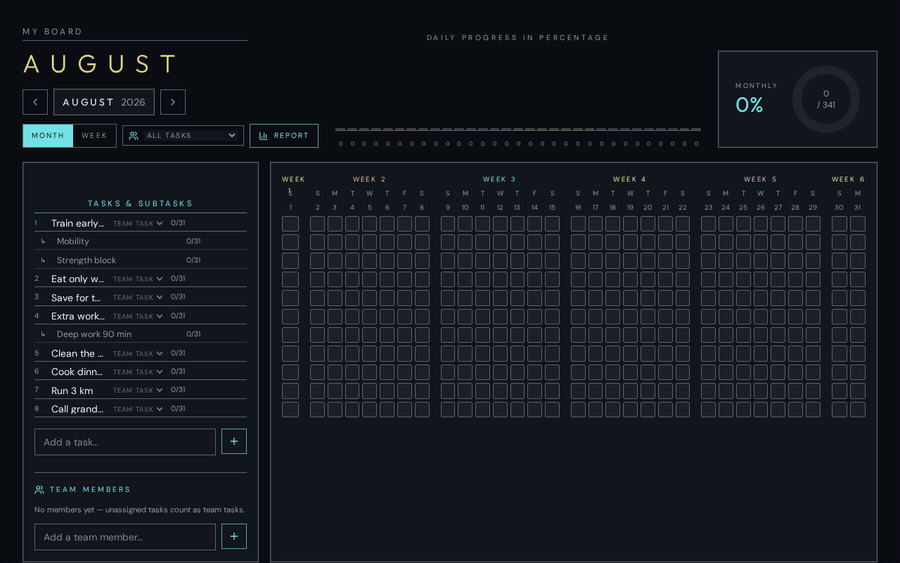Click the people icon in All Tasks filter
Image resolution: width=900 pixels, height=563 pixels.
[x=134, y=135]
